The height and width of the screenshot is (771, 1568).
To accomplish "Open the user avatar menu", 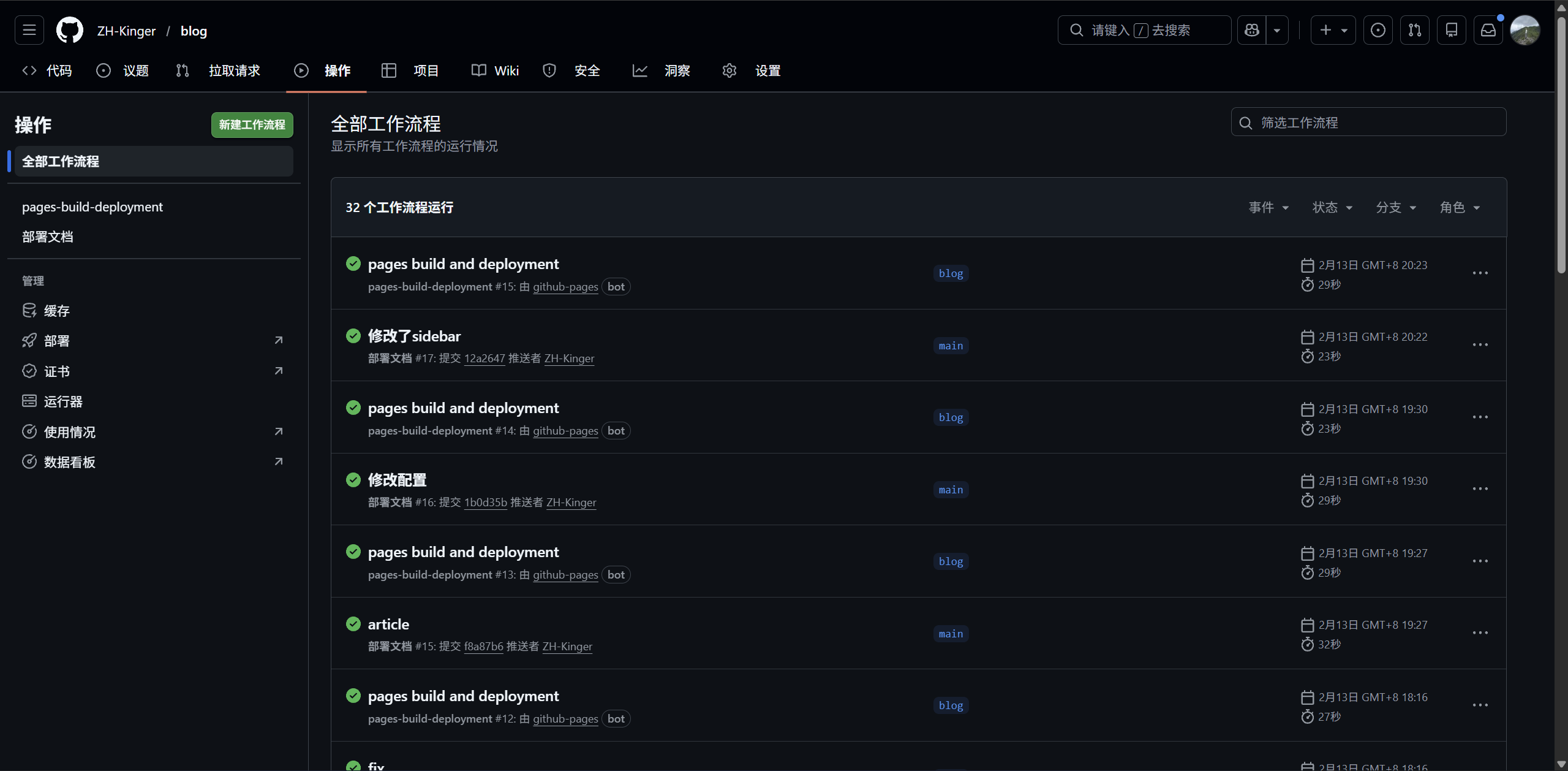I will coord(1525,30).
